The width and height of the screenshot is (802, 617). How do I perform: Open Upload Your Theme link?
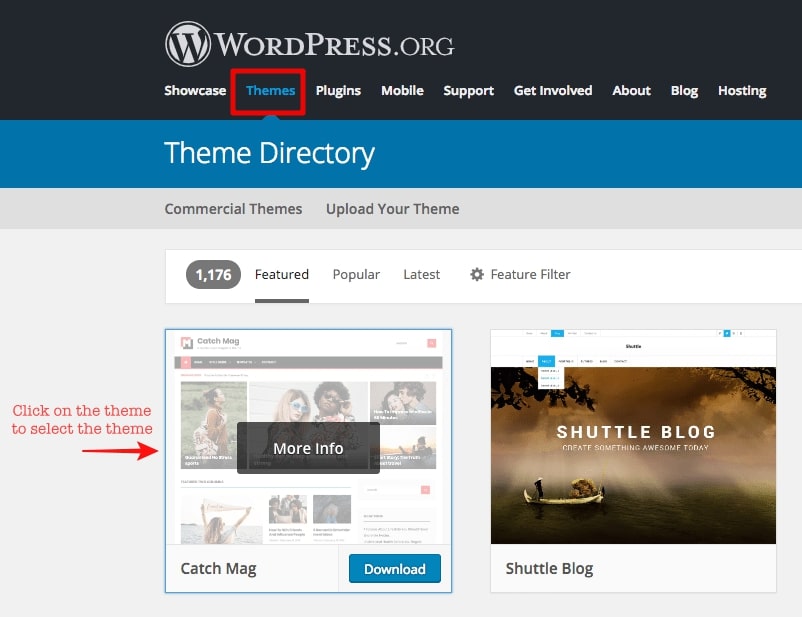392,209
